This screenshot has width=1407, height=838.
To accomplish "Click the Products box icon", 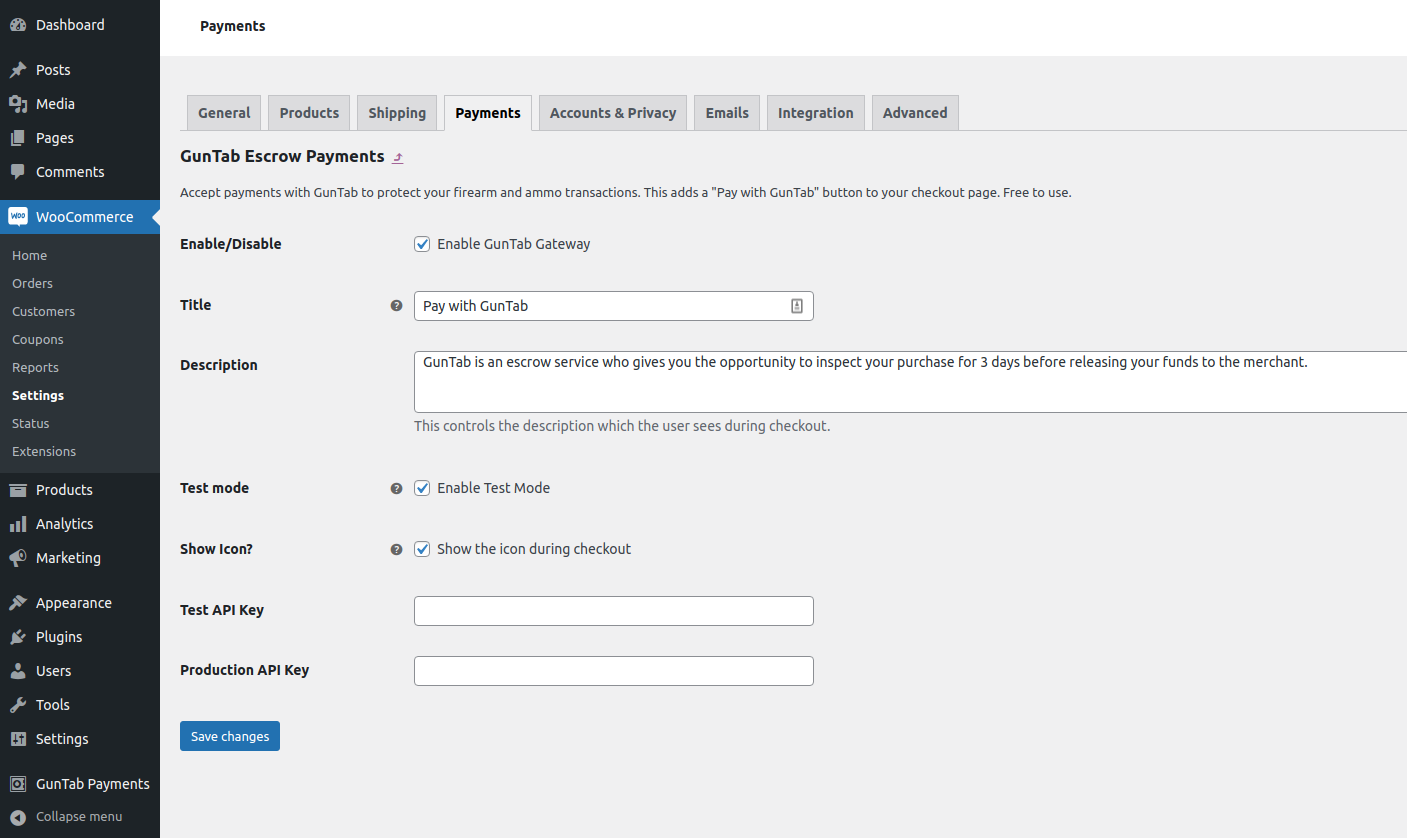I will 18,490.
